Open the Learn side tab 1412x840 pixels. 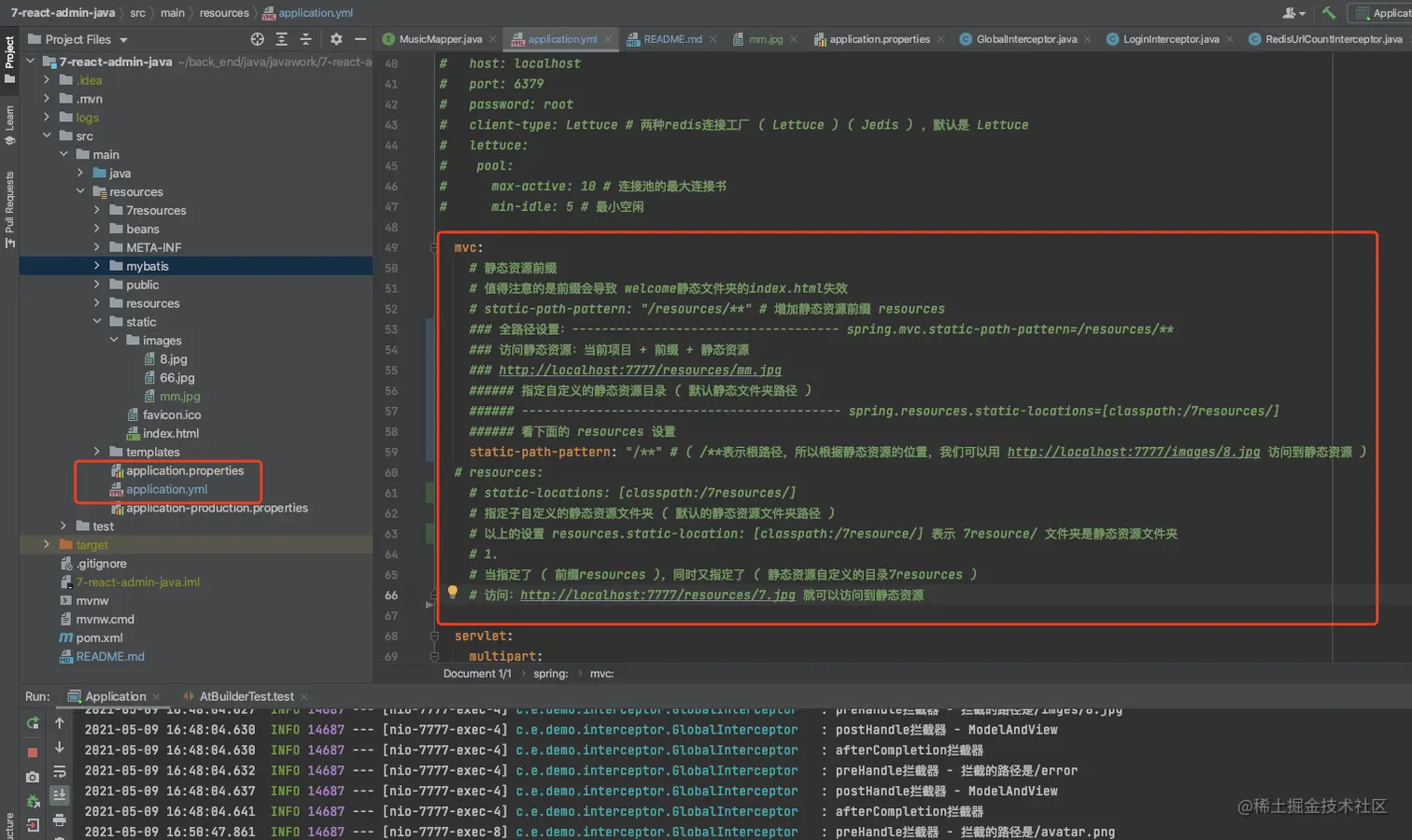[9, 125]
